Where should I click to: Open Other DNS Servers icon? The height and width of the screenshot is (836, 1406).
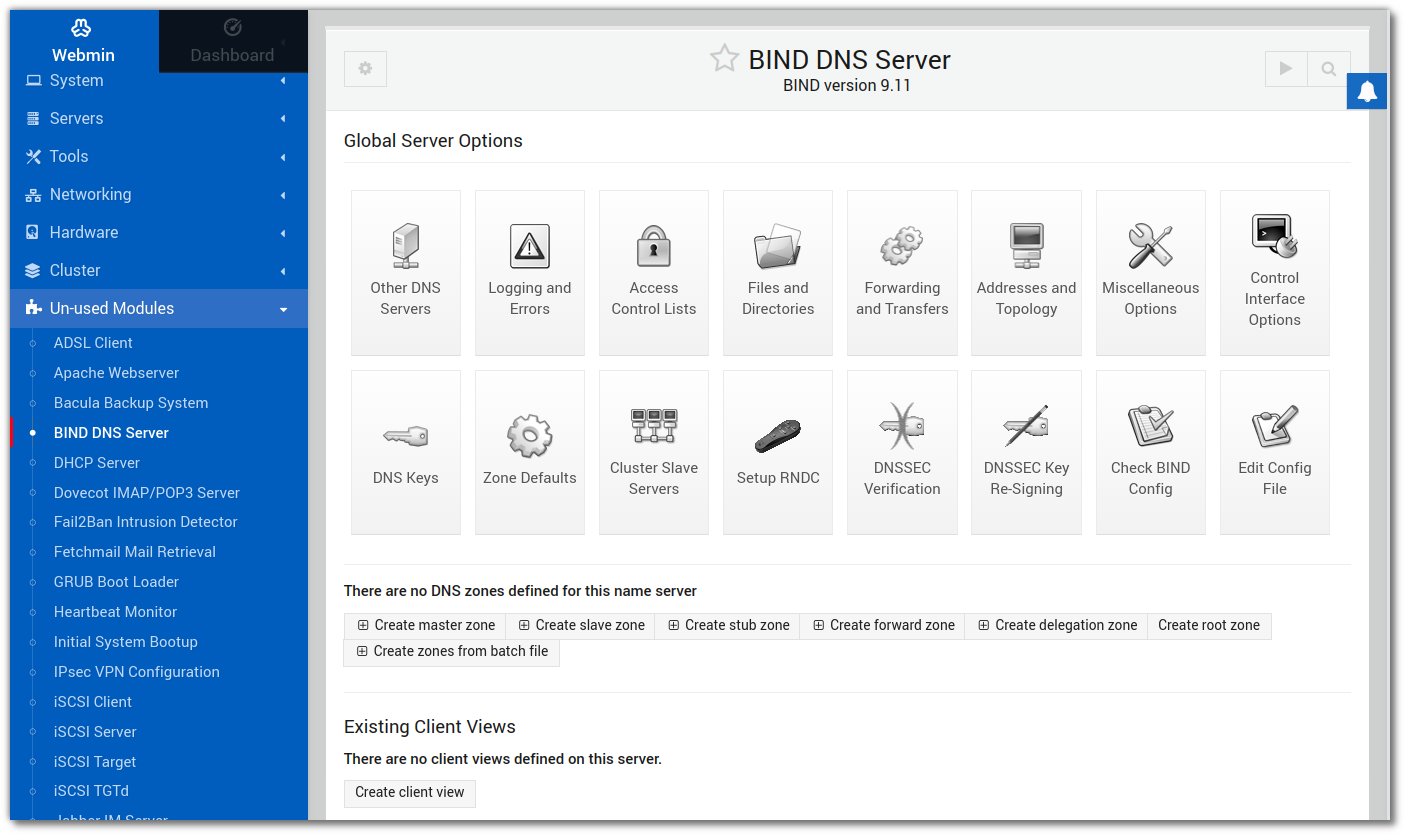click(x=405, y=272)
